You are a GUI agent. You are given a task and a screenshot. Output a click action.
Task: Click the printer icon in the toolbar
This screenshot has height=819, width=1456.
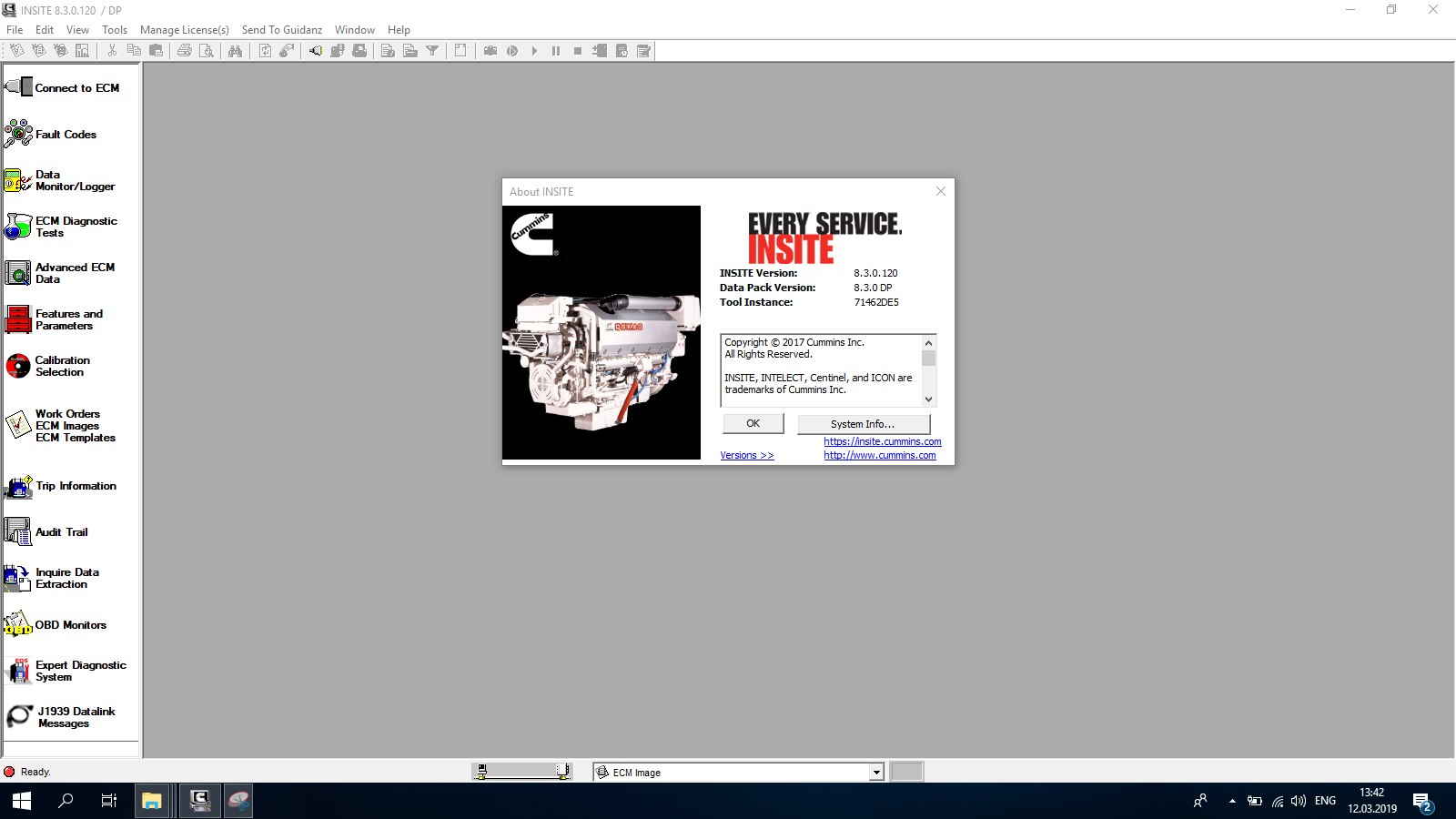(185, 51)
